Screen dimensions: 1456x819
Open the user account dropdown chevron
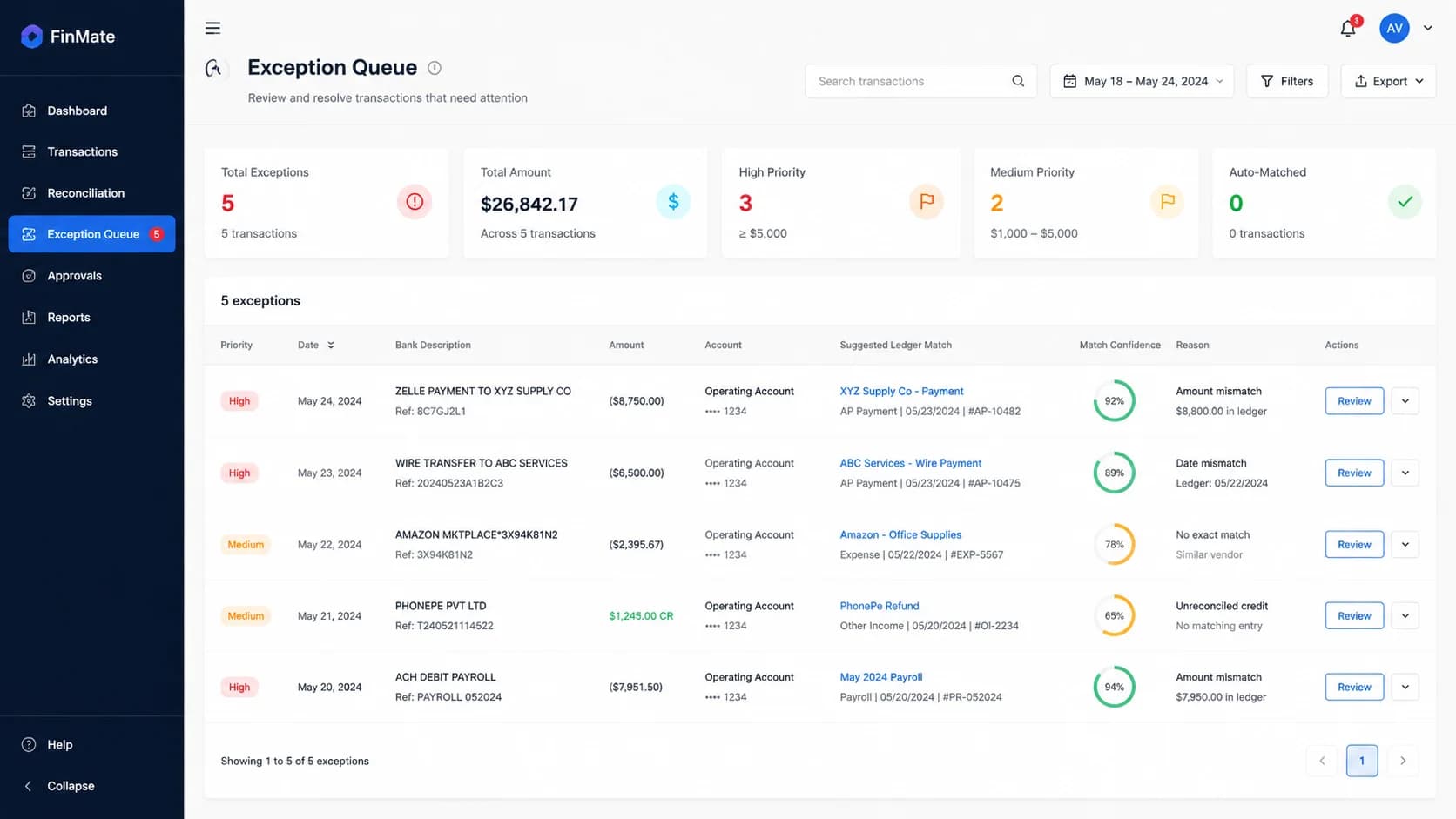click(1428, 28)
